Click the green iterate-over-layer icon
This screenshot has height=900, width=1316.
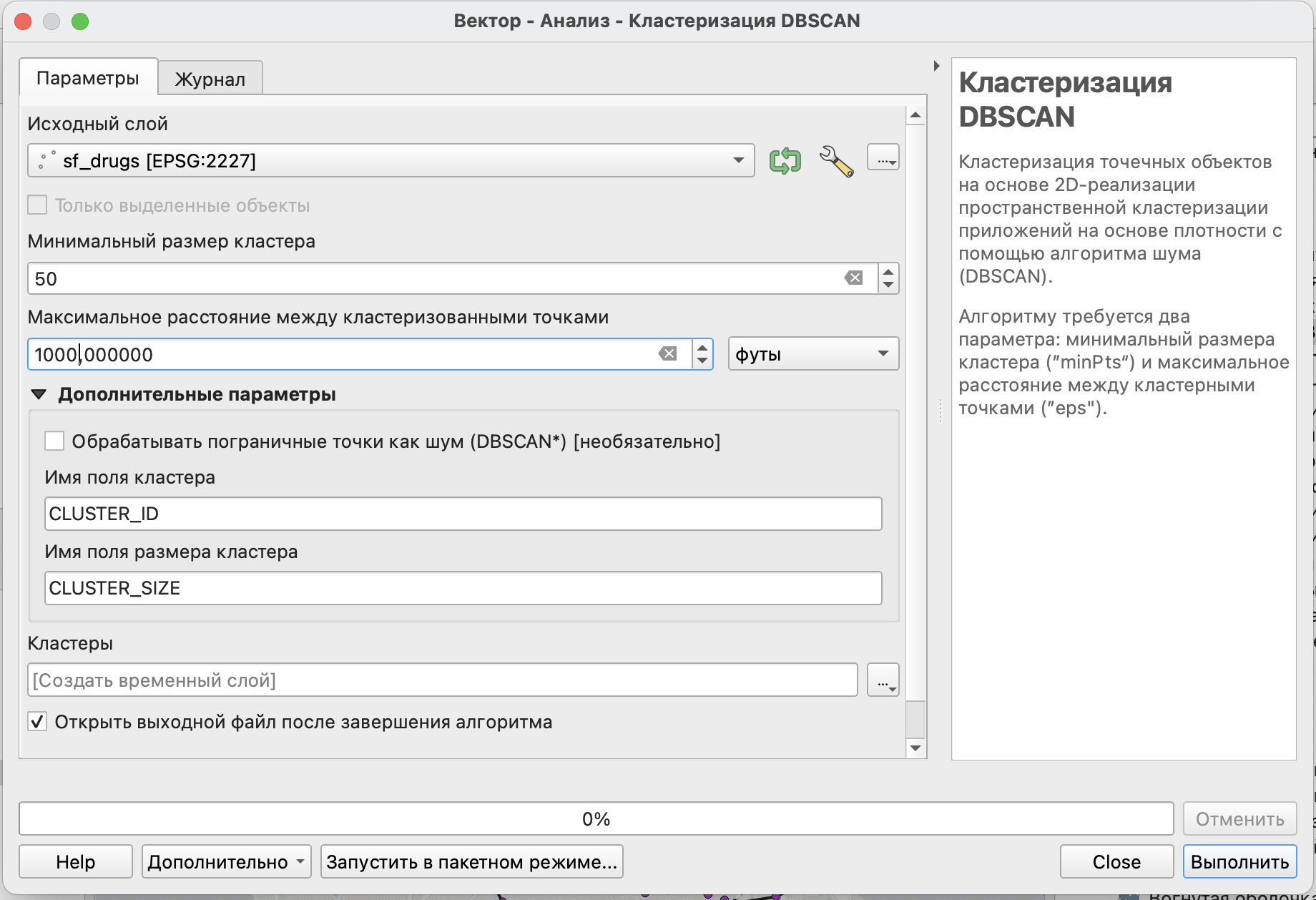(785, 160)
